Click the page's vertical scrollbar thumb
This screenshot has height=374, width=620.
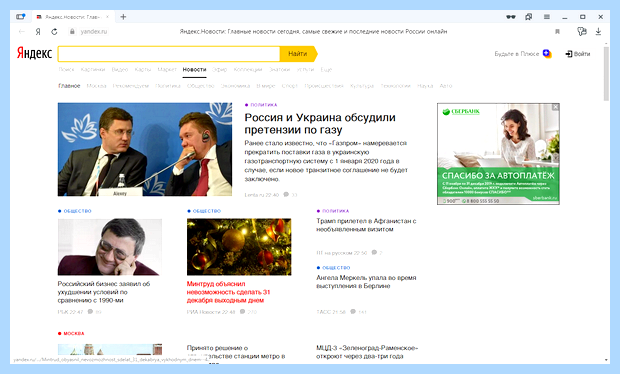(x=606, y=74)
